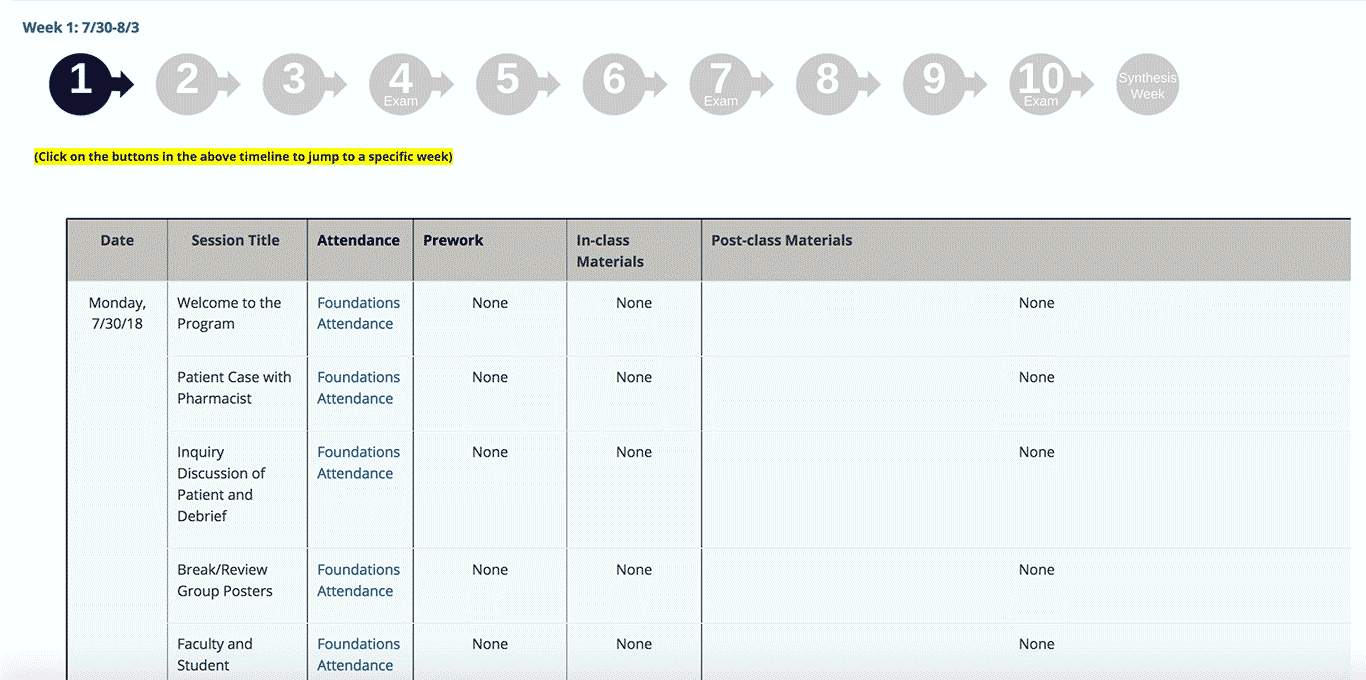Click the Monday, 7/30/18 date cell

117,313
